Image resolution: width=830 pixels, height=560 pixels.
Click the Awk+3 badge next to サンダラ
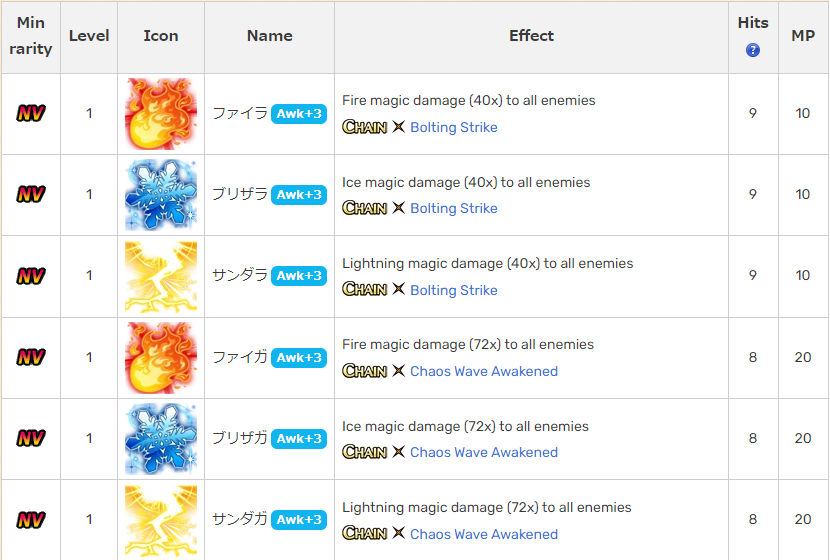[x=299, y=276]
